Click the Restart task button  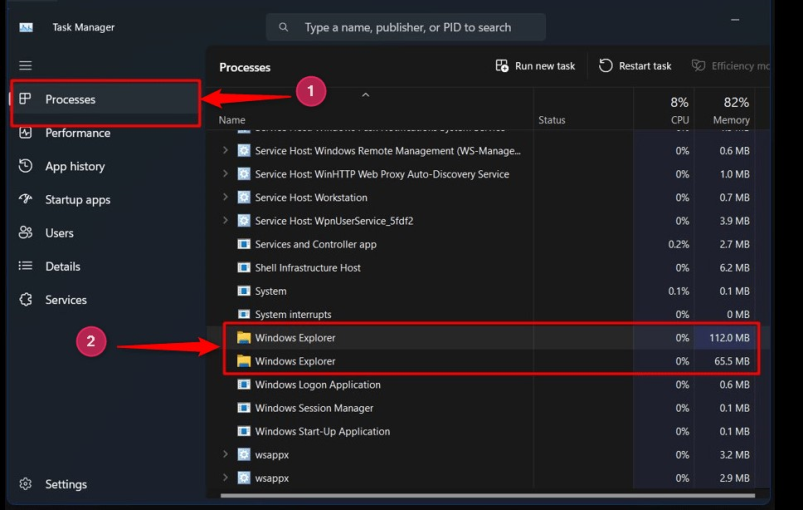click(x=635, y=66)
